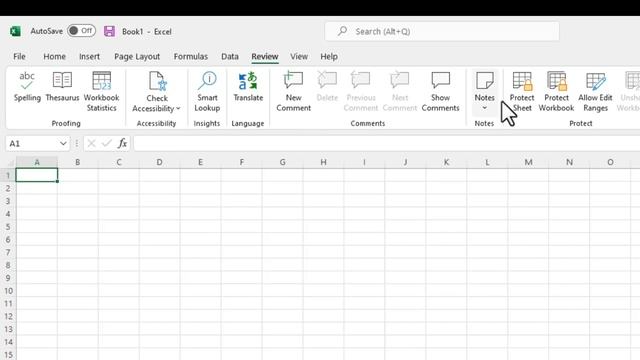This screenshot has width=640, height=360.
Task: Click the Cancel (X) formula bar icon
Action: pyautogui.click(x=91, y=143)
